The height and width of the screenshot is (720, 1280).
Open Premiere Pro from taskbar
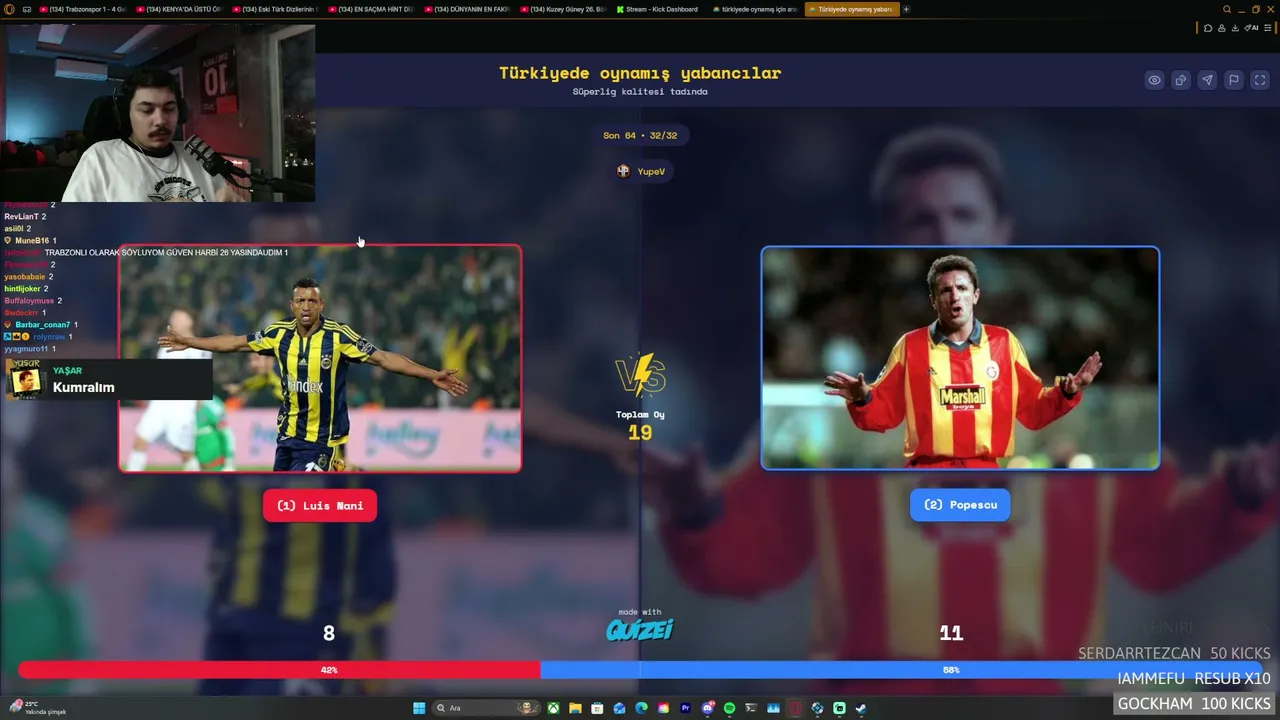click(x=685, y=708)
